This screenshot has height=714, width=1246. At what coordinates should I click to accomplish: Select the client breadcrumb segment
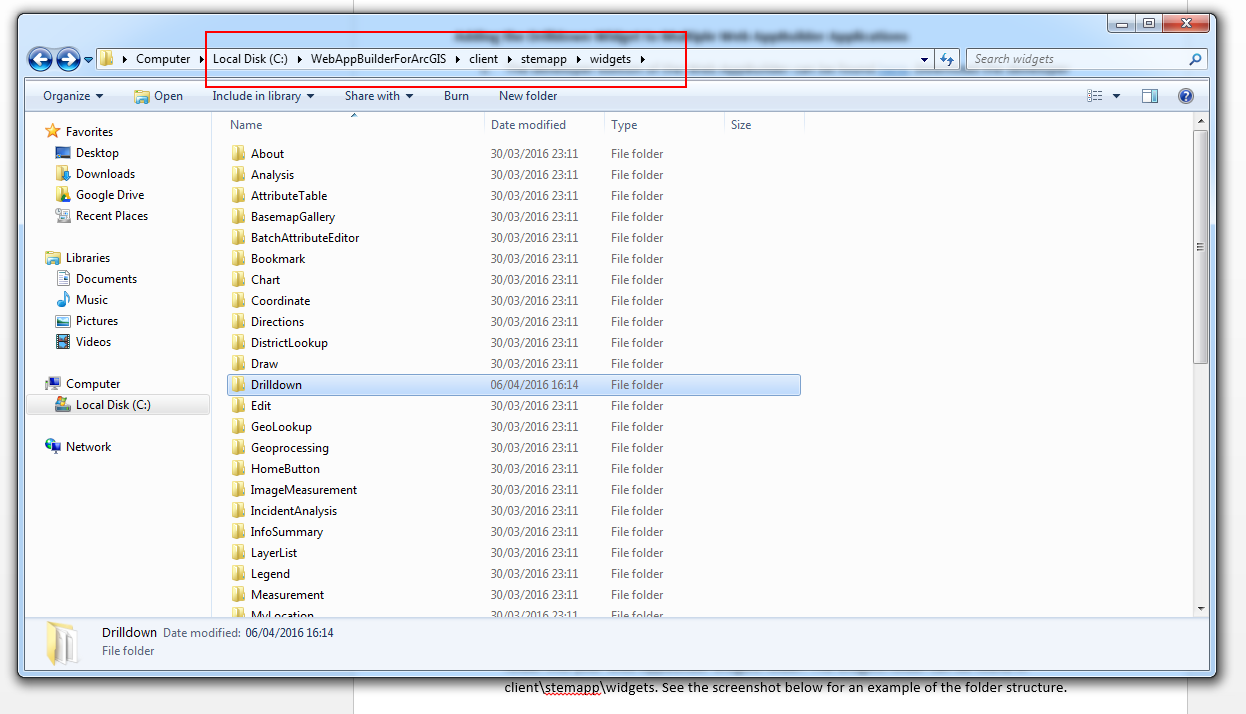483,59
